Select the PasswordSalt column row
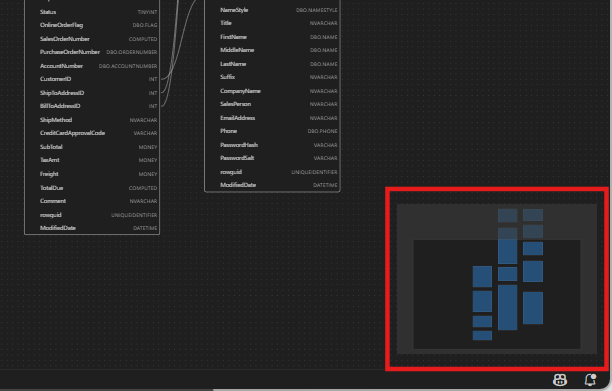Viewport: 612px width, 391px height. tap(272, 158)
